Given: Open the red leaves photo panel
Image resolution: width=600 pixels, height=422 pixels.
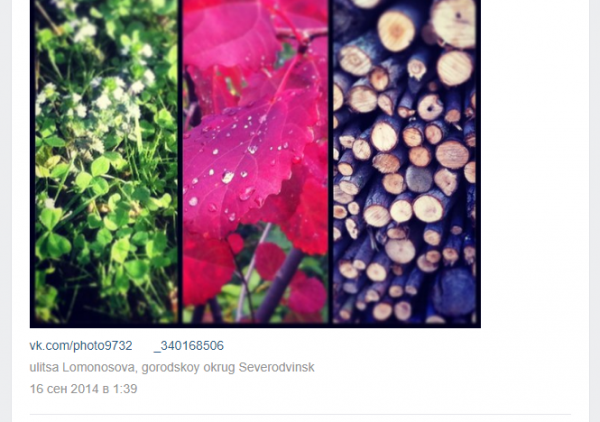Looking at the screenshot, I should pyautogui.click(x=255, y=161).
